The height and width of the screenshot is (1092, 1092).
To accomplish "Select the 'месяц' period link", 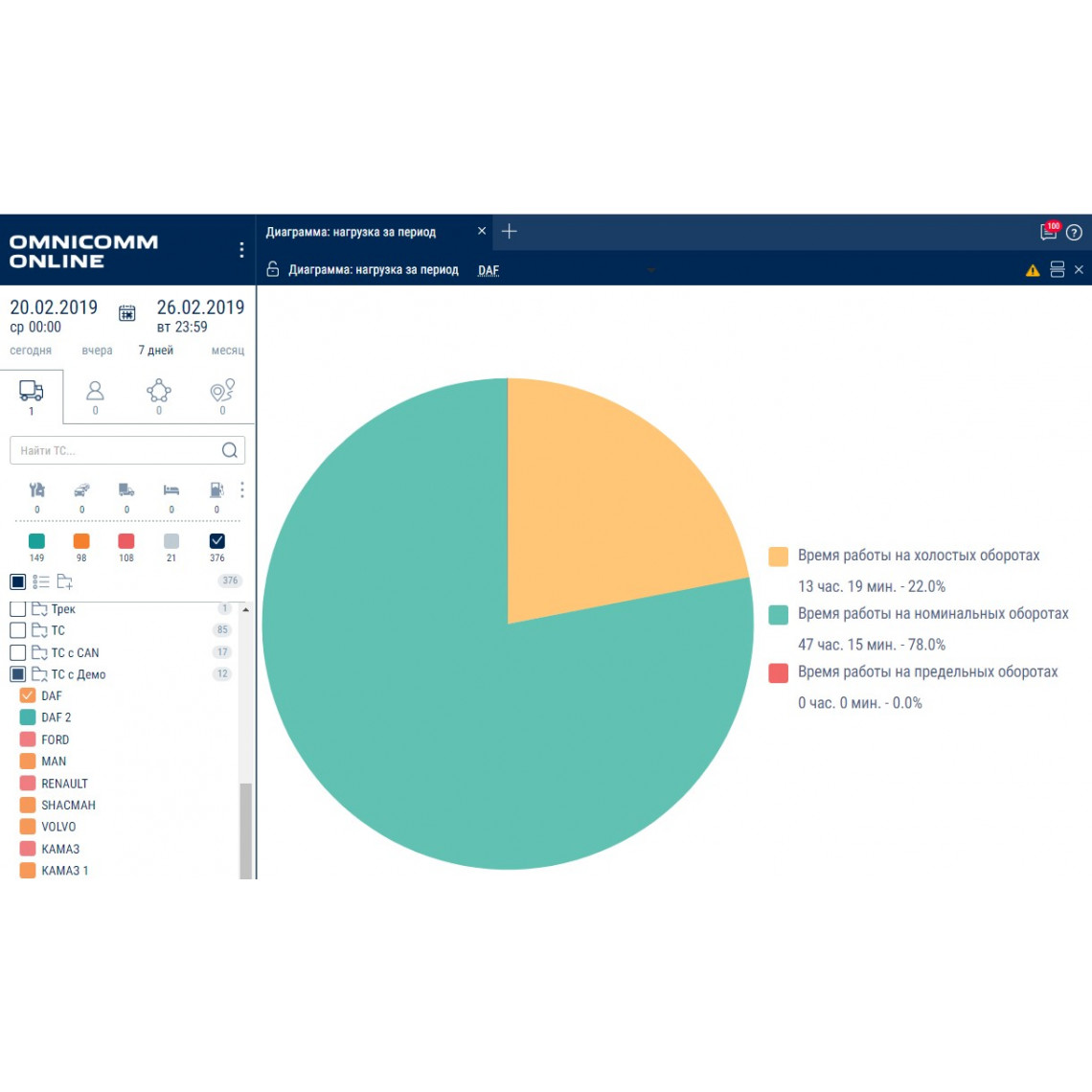I will pos(228,351).
